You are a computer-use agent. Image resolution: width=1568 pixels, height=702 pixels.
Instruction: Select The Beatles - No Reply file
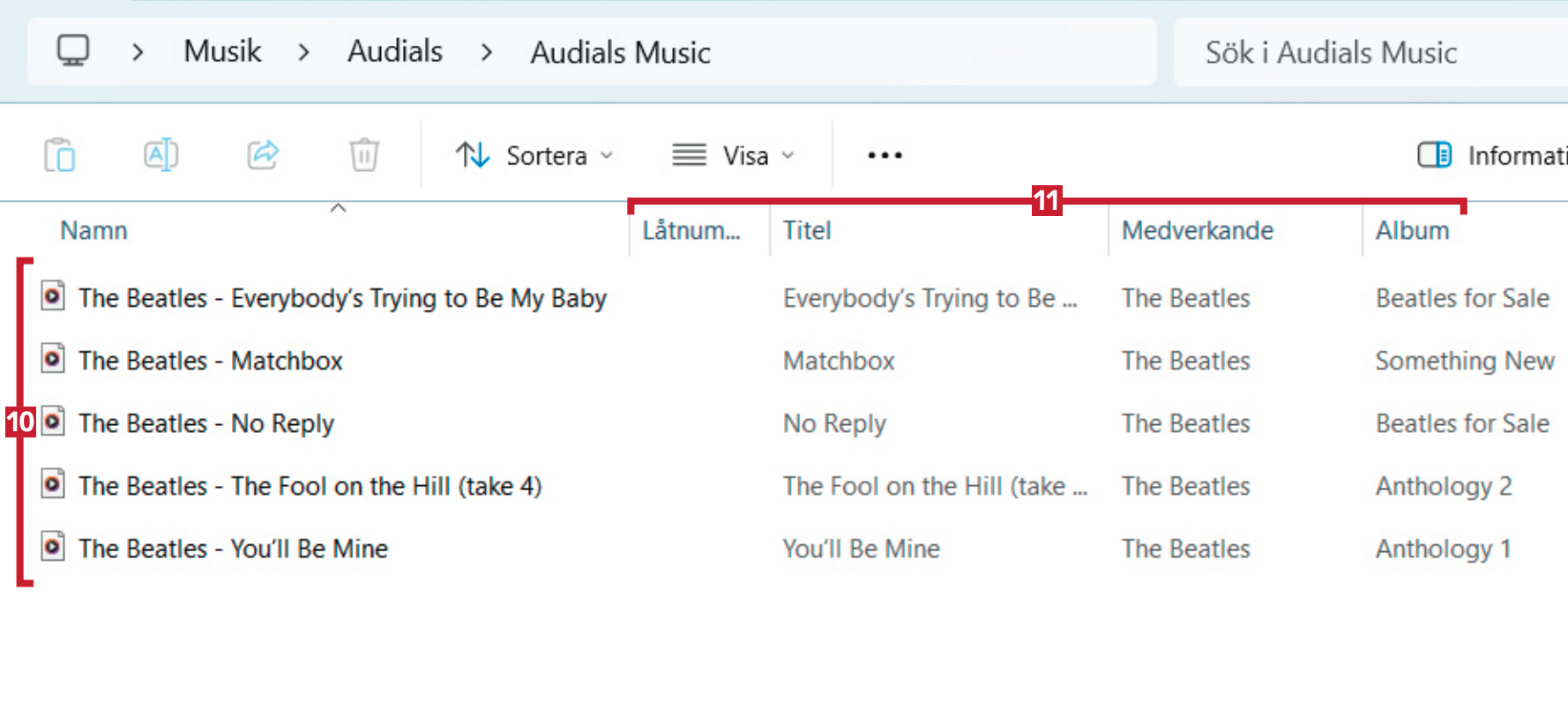(x=206, y=423)
